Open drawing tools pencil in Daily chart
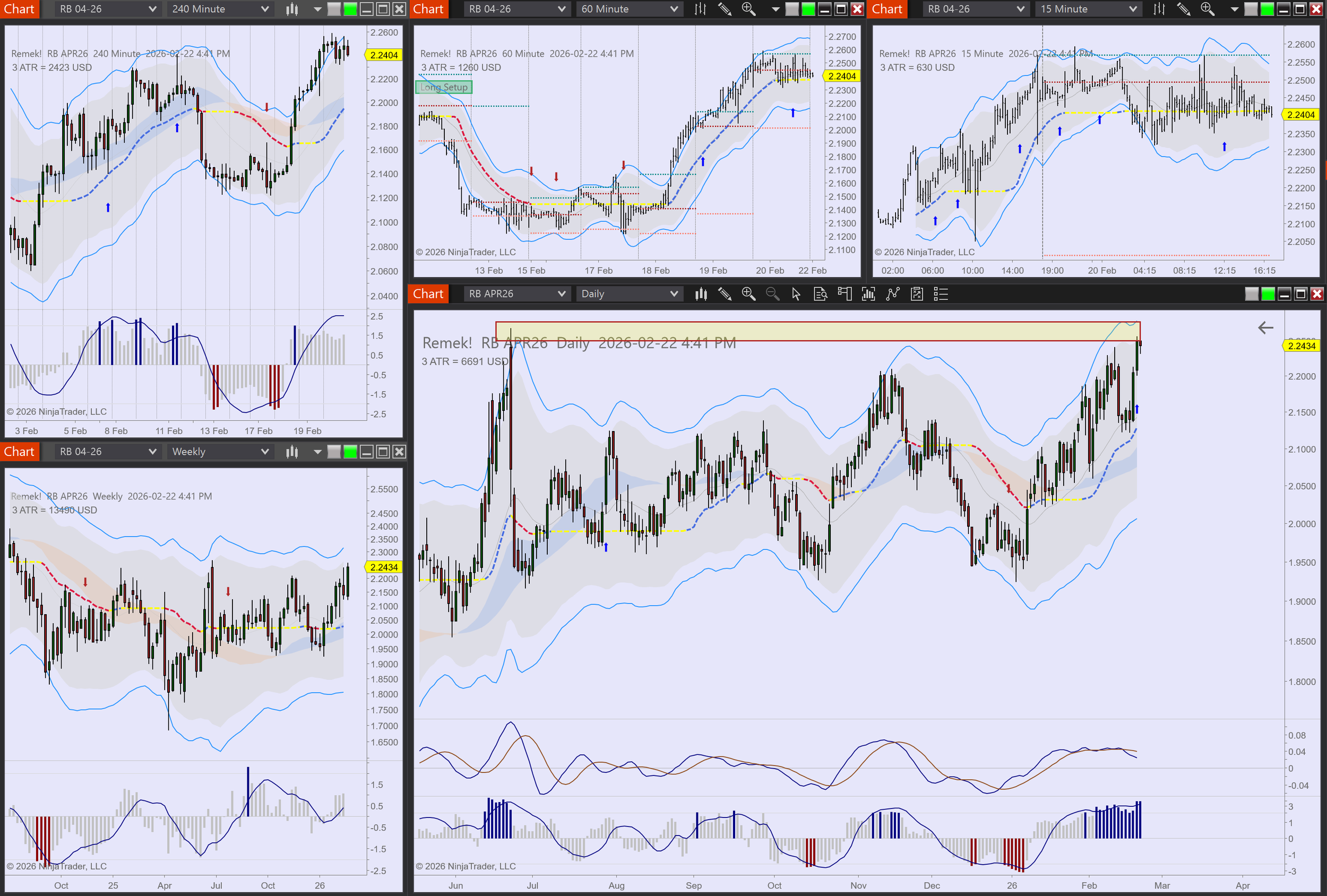Image resolution: width=1327 pixels, height=896 pixels. 725,294
